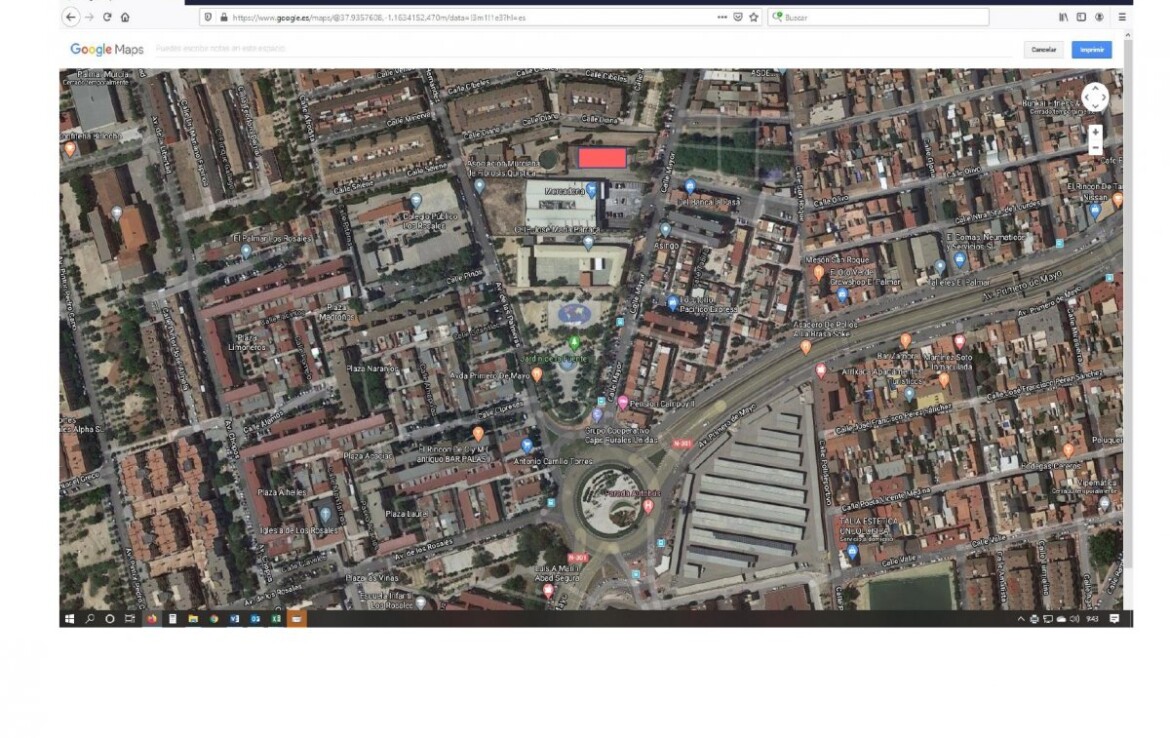Click the red rectangle highlighted on map

point(602,158)
